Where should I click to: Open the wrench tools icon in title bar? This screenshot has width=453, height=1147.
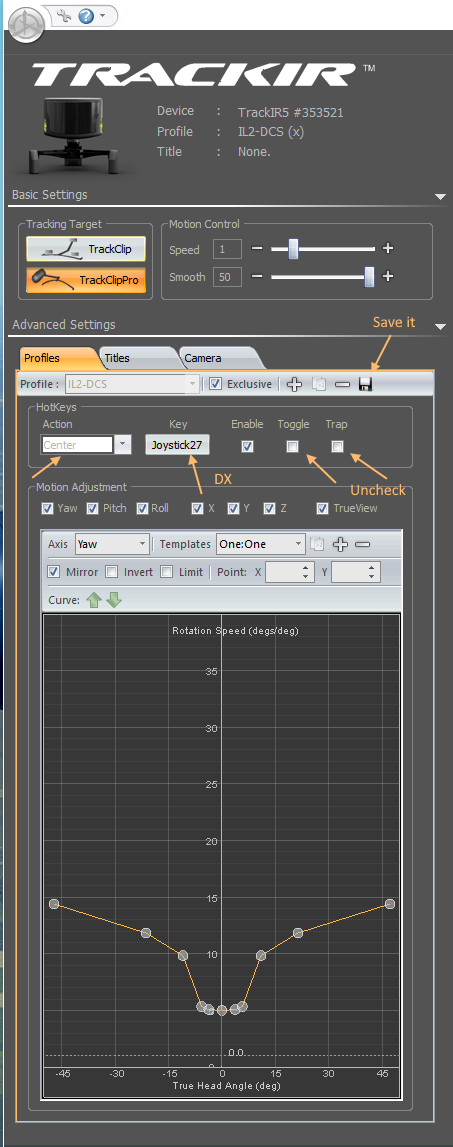click(x=64, y=15)
